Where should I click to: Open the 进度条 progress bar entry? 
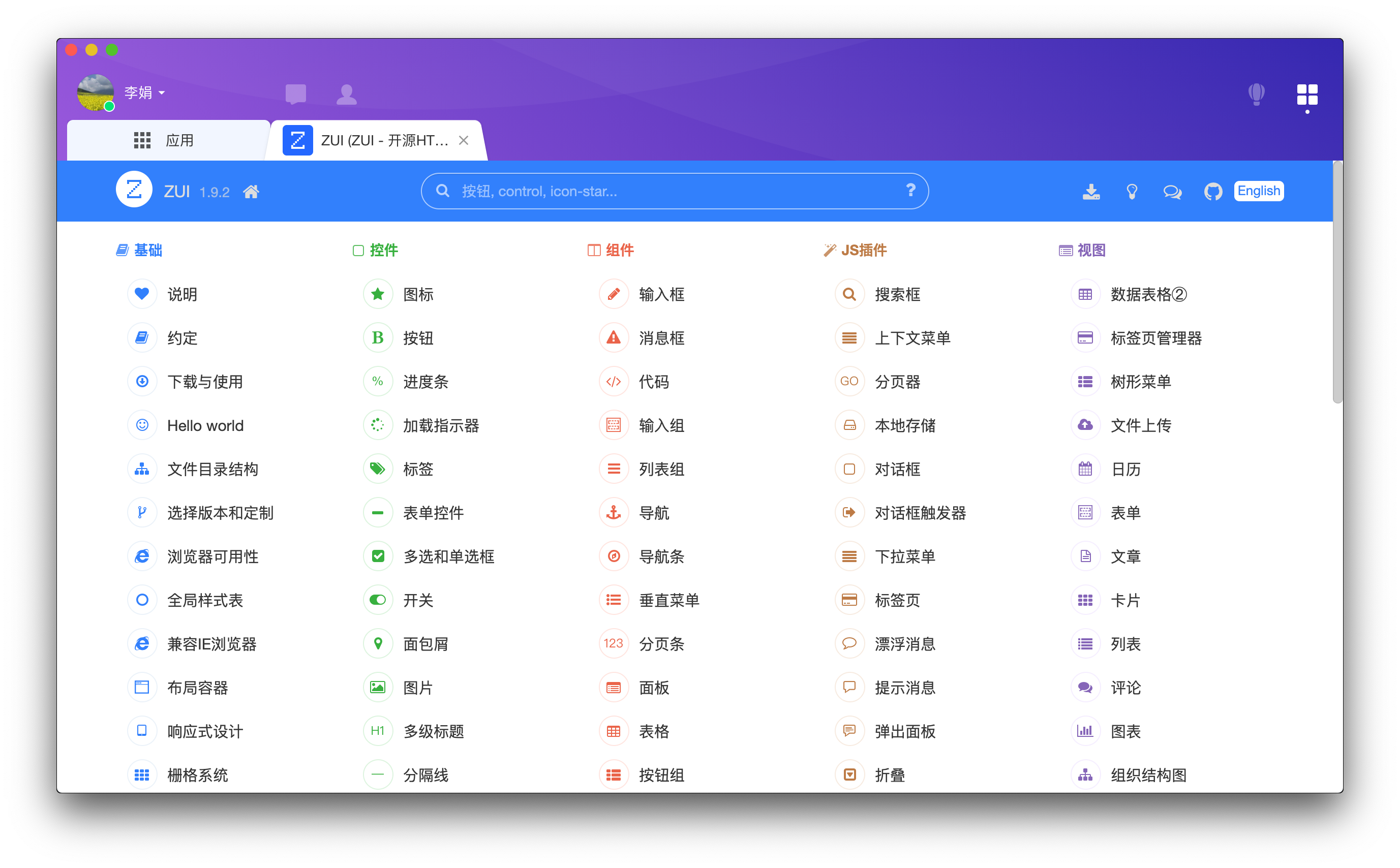[x=425, y=382]
